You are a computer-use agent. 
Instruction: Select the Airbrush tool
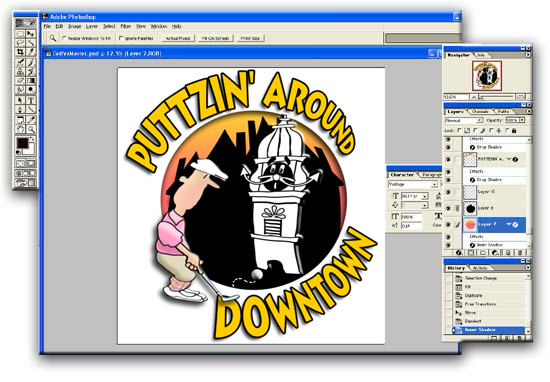tap(20, 63)
